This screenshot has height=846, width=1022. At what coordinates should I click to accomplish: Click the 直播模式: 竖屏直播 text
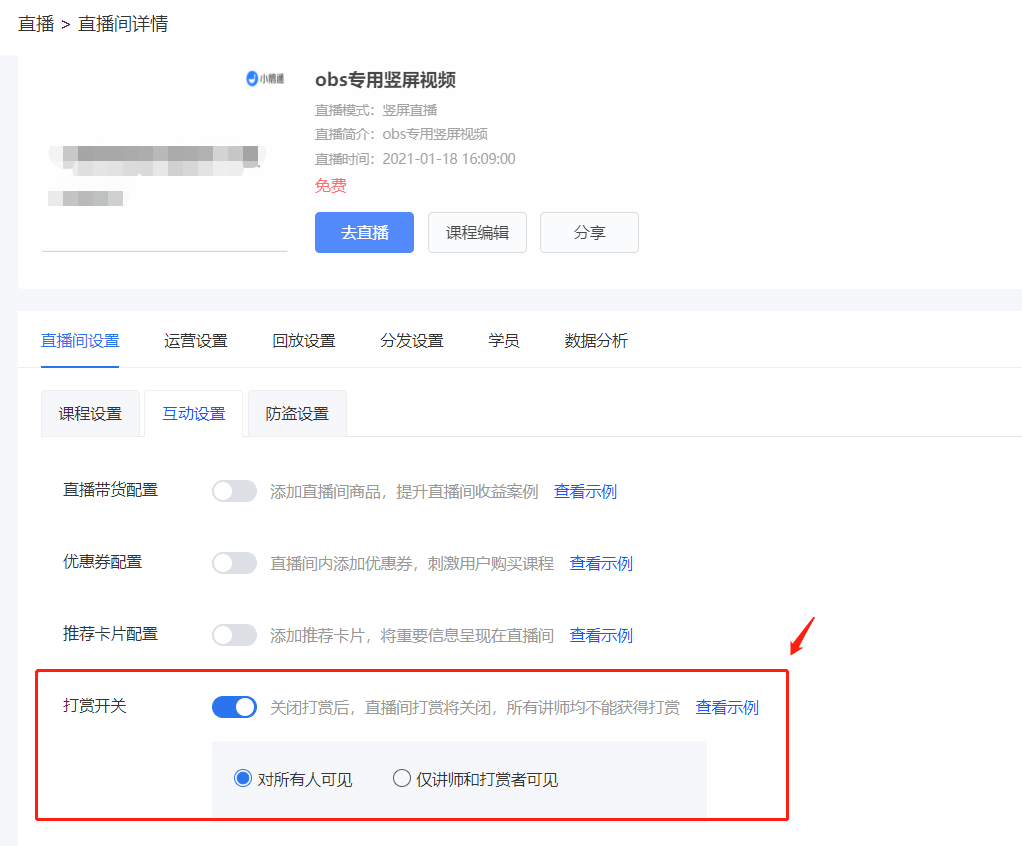376,110
